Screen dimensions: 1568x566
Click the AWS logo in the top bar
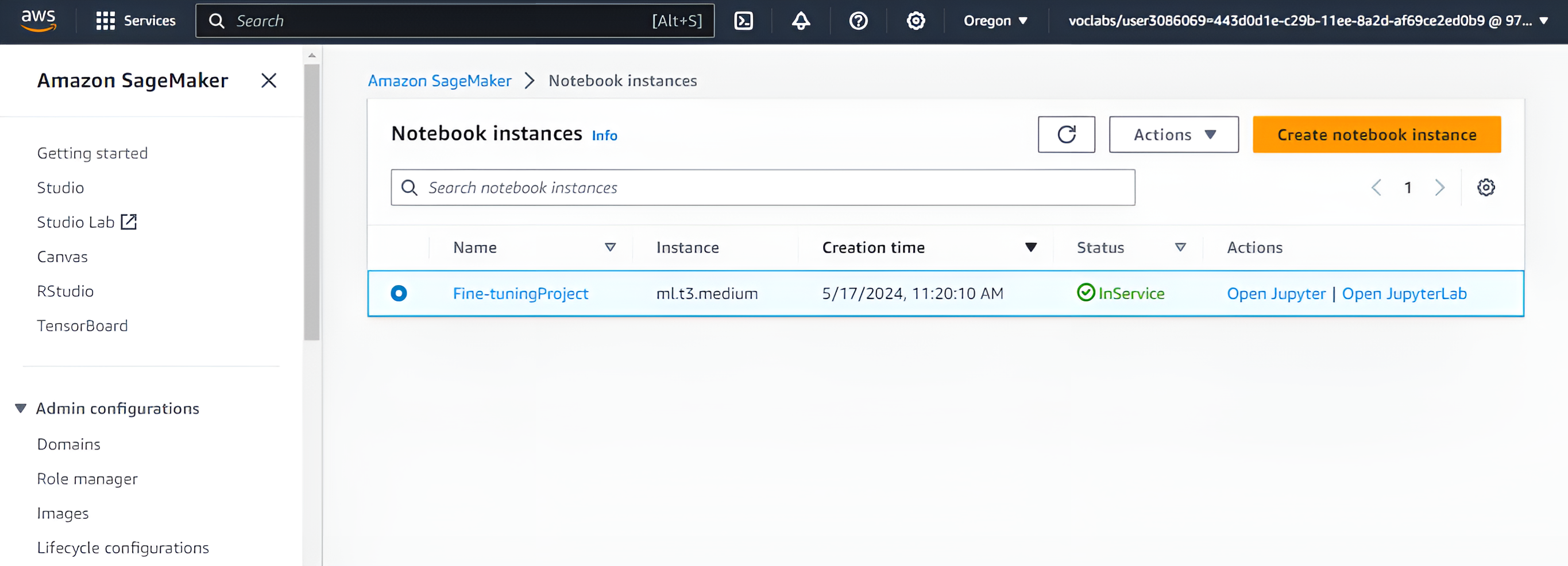[39, 20]
